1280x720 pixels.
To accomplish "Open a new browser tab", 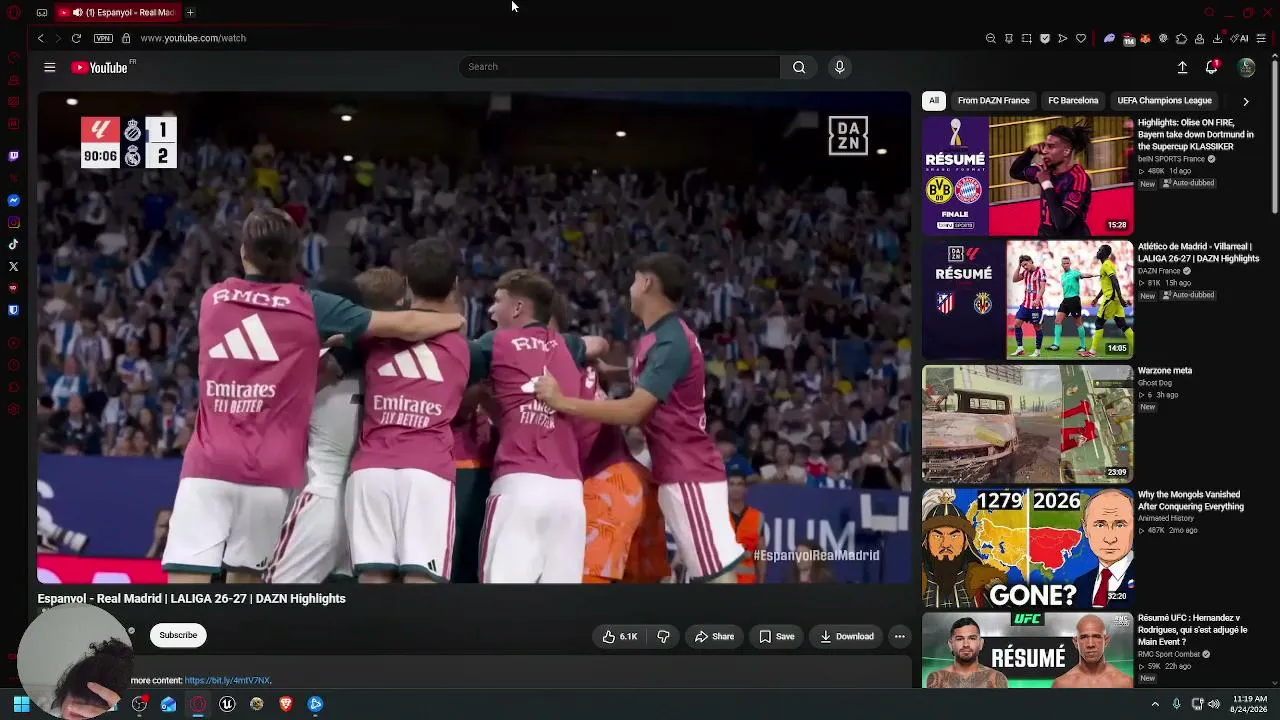I will coord(190,12).
